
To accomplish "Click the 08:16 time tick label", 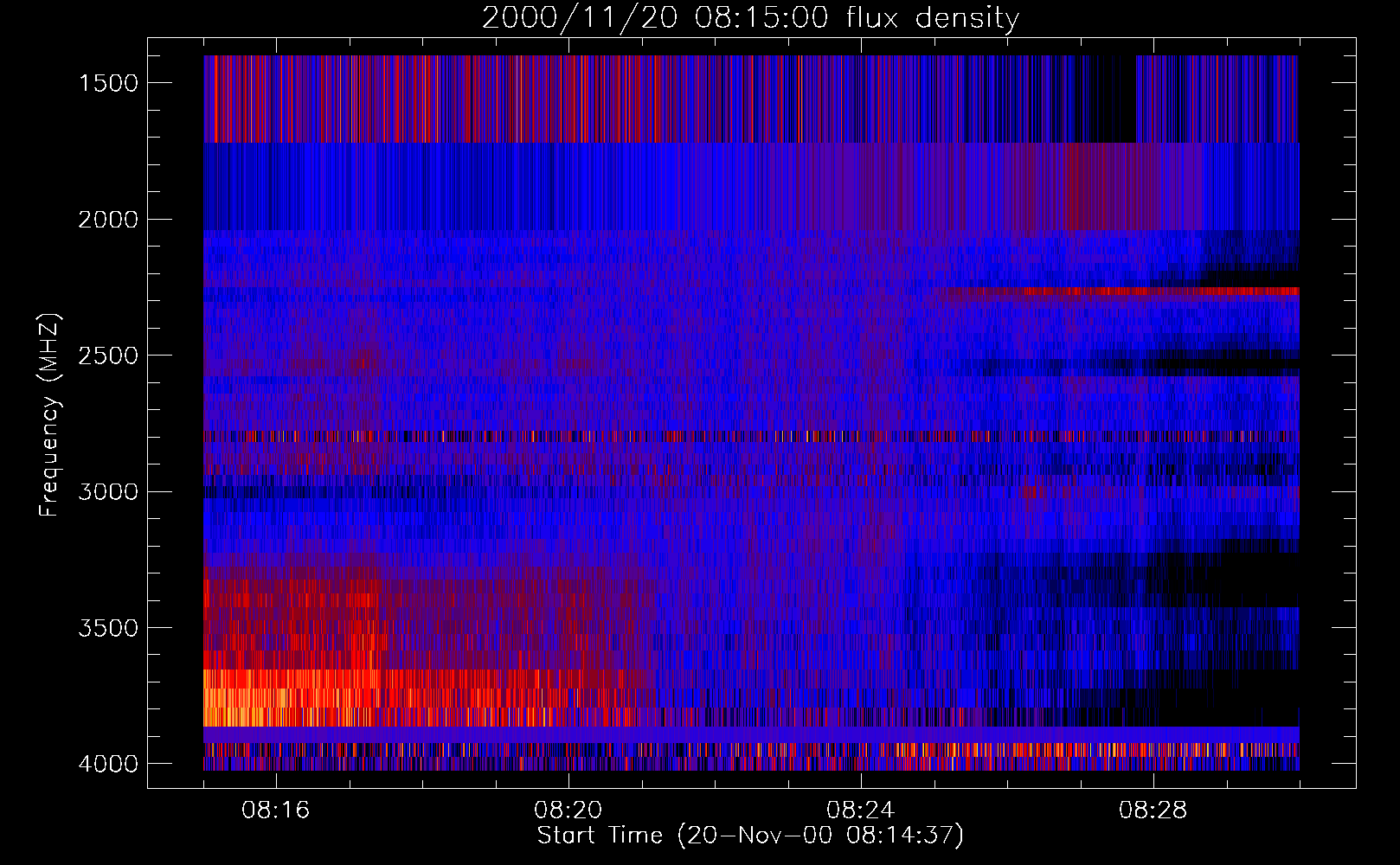I will (276, 811).
